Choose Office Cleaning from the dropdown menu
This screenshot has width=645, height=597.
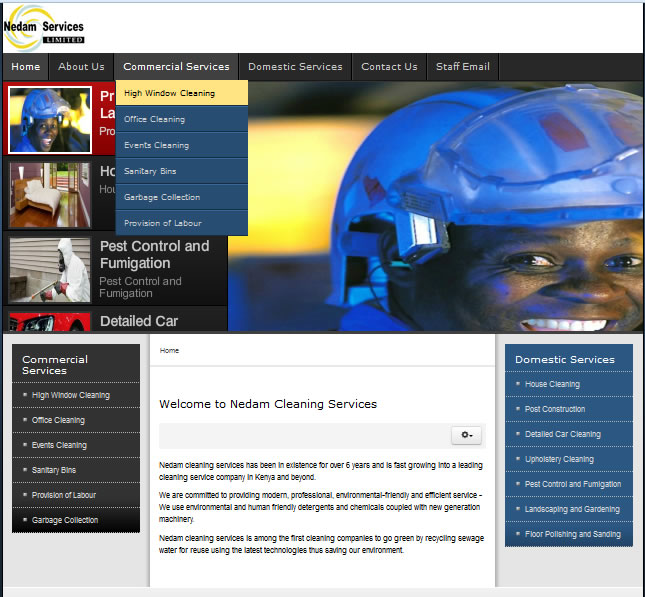[x=182, y=119]
